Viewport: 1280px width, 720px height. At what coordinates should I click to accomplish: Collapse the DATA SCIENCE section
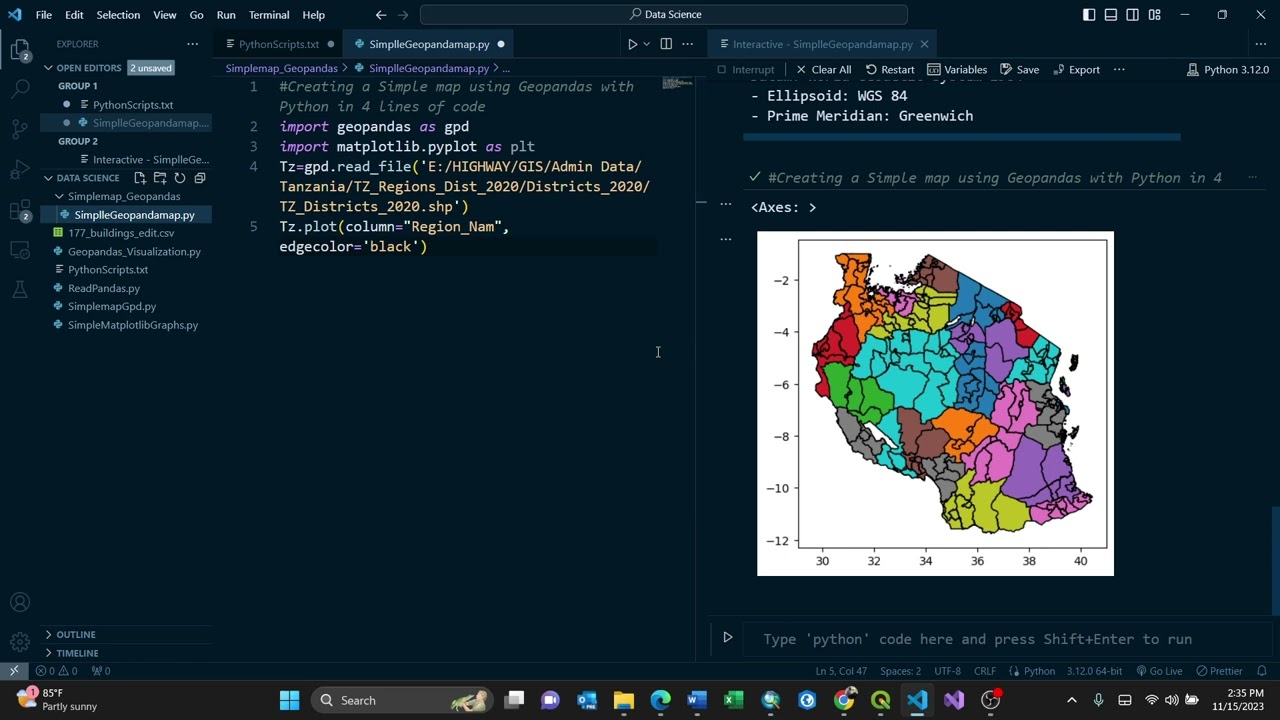87,178
